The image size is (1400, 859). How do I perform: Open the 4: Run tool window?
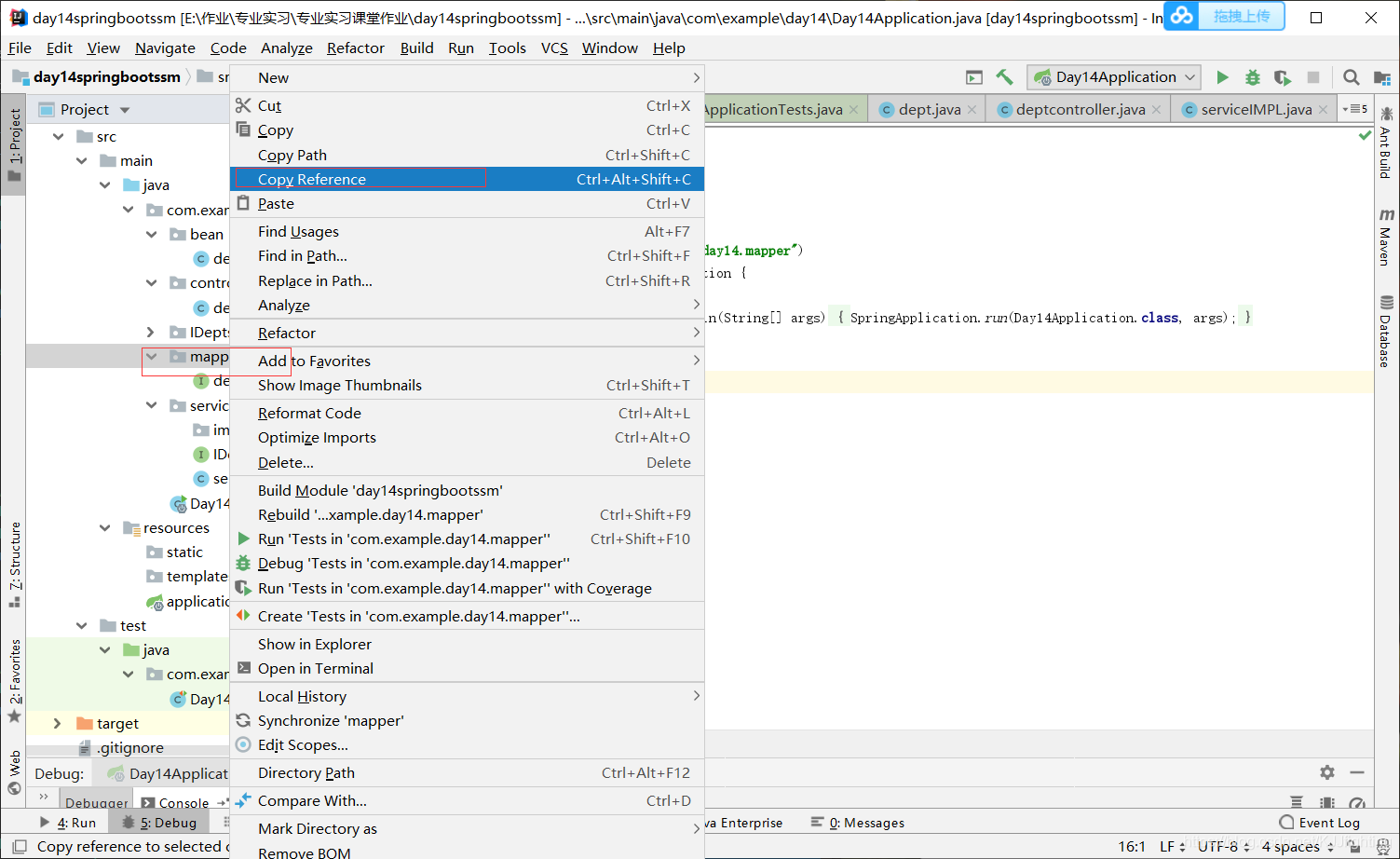coord(68,823)
